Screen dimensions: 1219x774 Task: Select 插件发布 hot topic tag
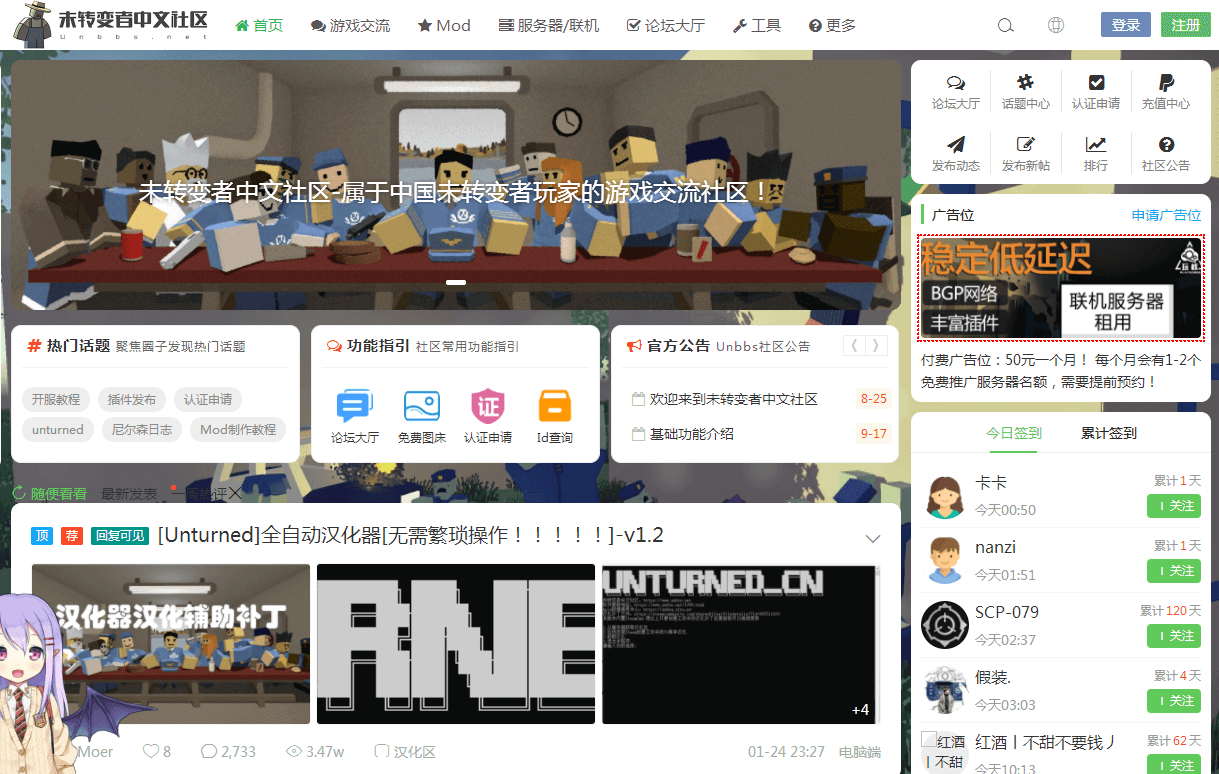point(132,399)
